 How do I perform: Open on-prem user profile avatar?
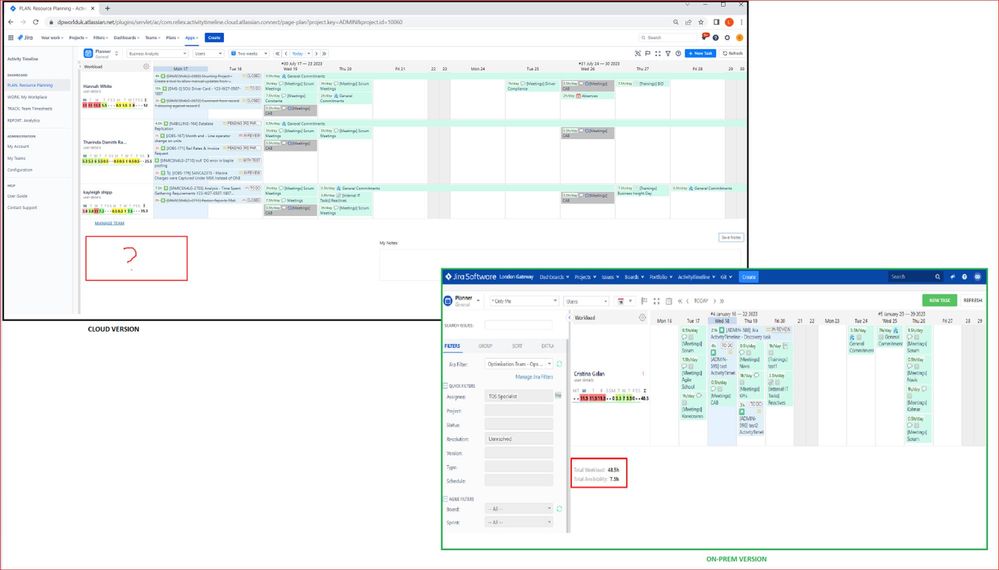[977, 276]
